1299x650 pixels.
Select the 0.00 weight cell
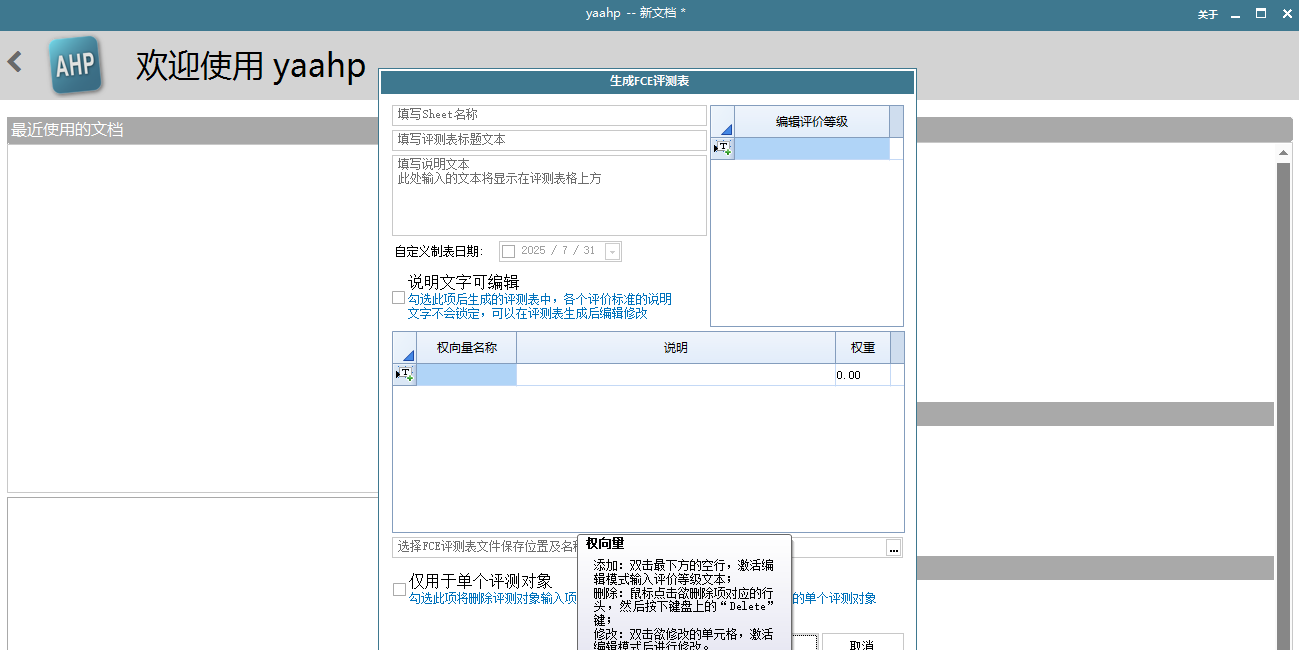862,375
